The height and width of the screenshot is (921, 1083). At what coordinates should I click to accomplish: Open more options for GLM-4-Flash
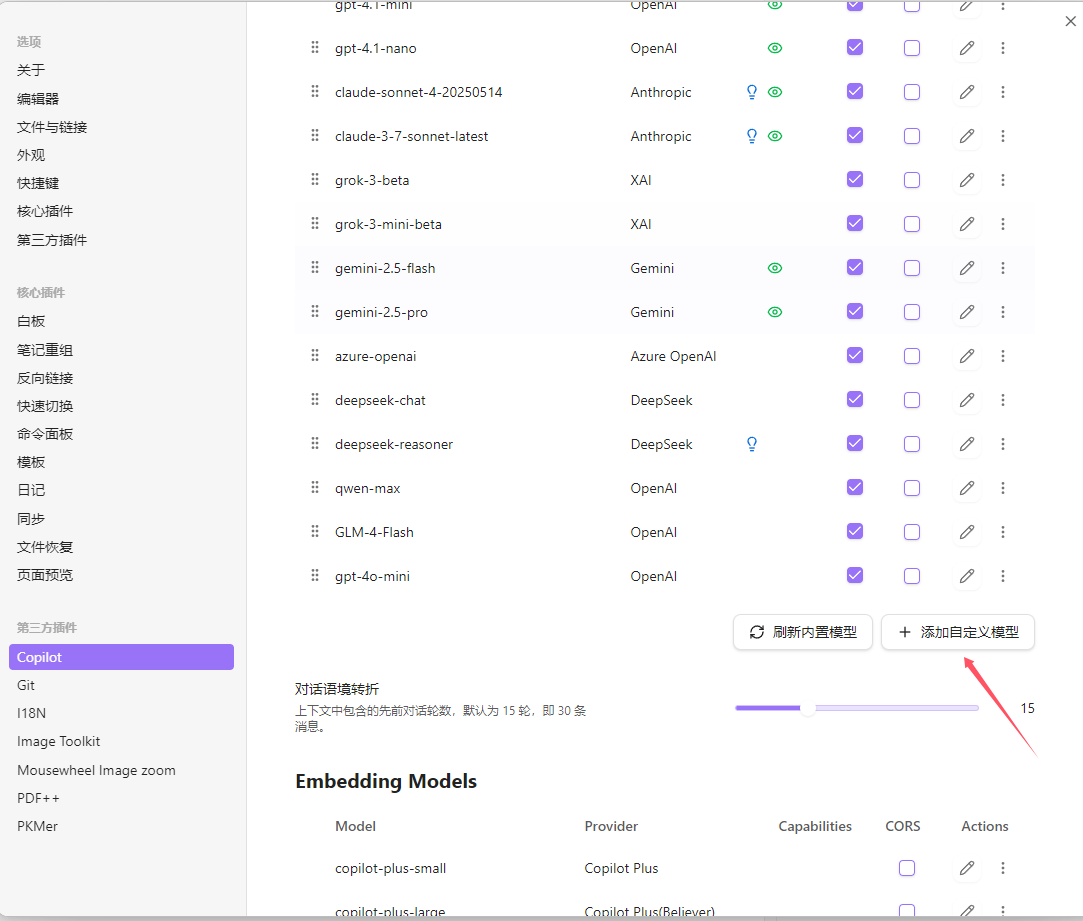pos(1003,532)
